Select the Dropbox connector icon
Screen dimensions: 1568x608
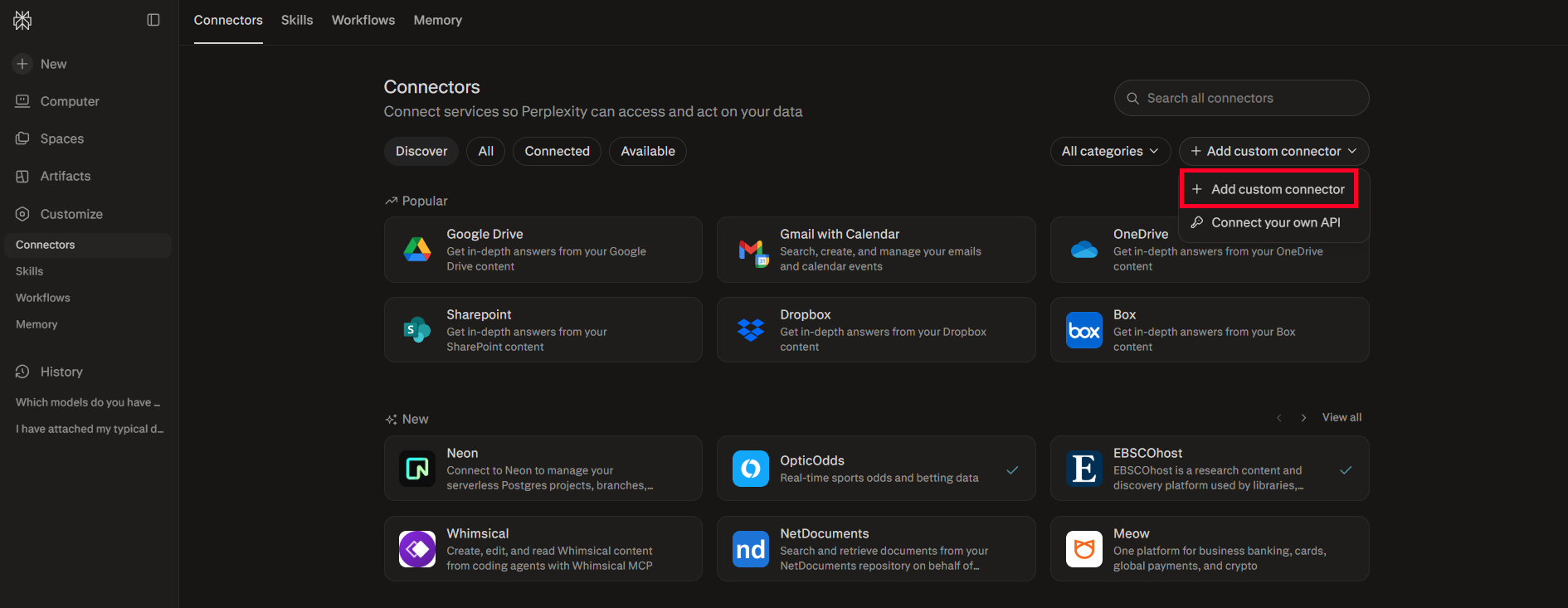(751, 330)
